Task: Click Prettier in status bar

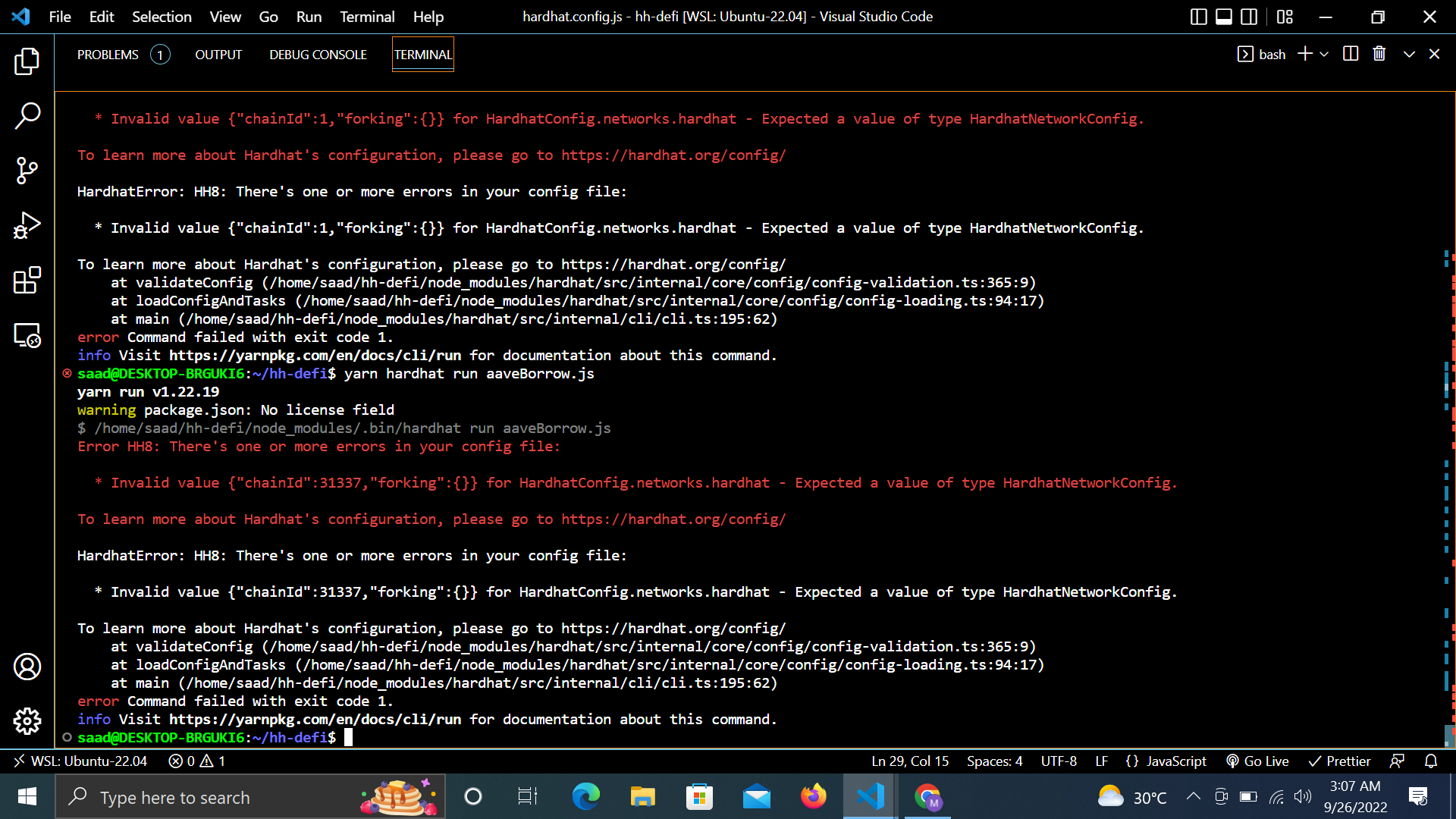Action: tap(1339, 761)
